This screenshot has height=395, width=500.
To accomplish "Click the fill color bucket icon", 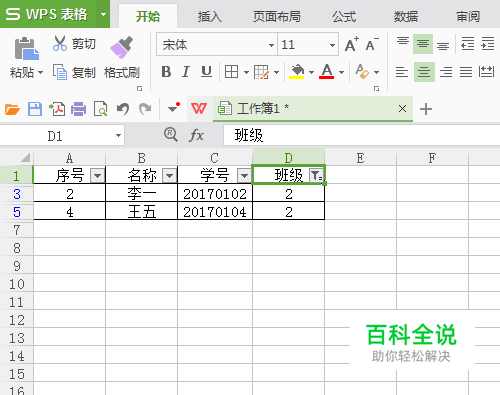I will pos(297,72).
